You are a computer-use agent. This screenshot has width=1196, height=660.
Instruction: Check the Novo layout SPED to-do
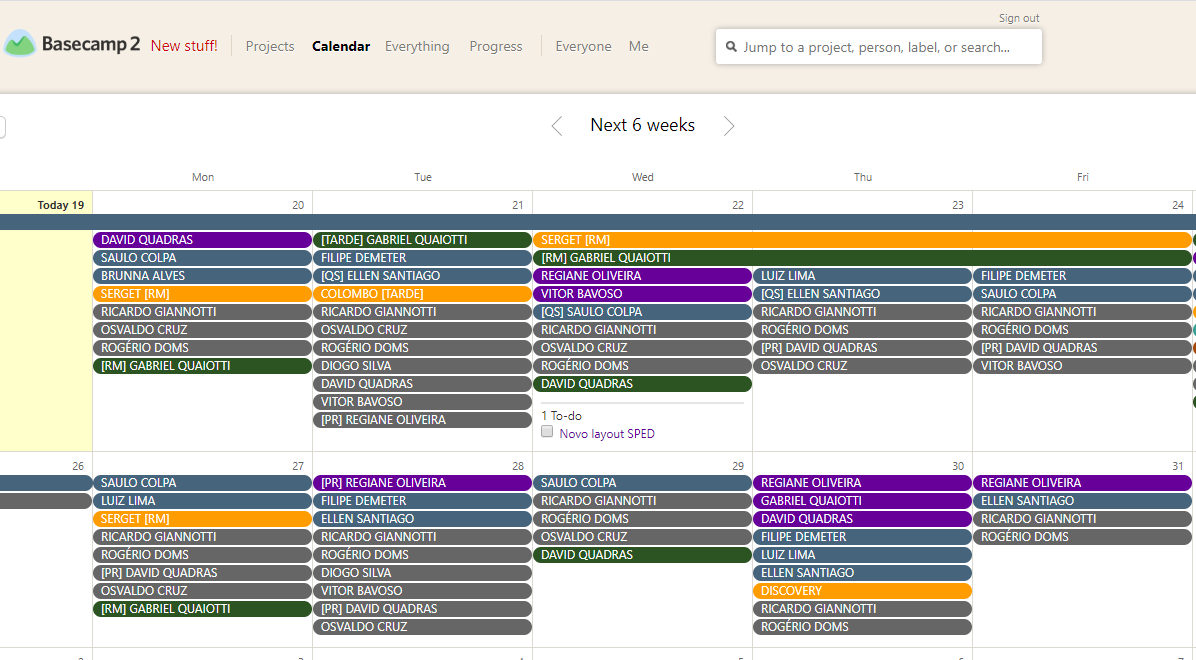pyautogui.click(x=547, y=431)
